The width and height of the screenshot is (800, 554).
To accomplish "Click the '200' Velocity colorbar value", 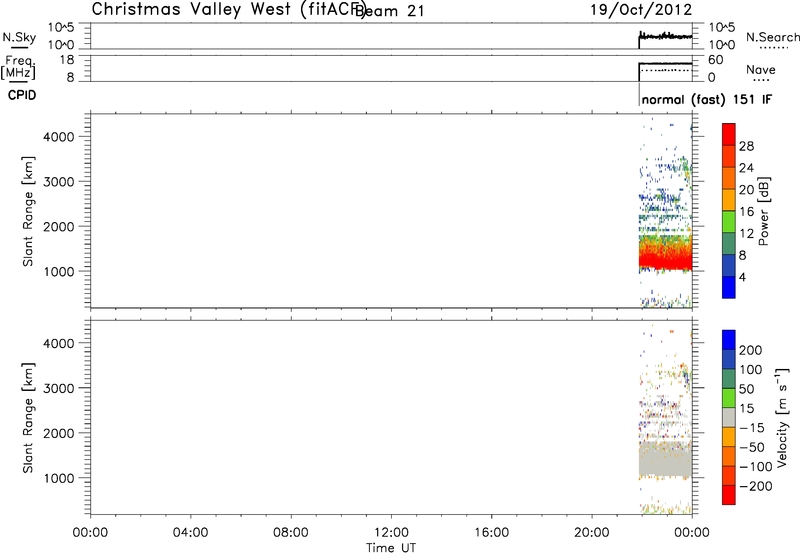I will pyautogui.click(x=751, y=350).
